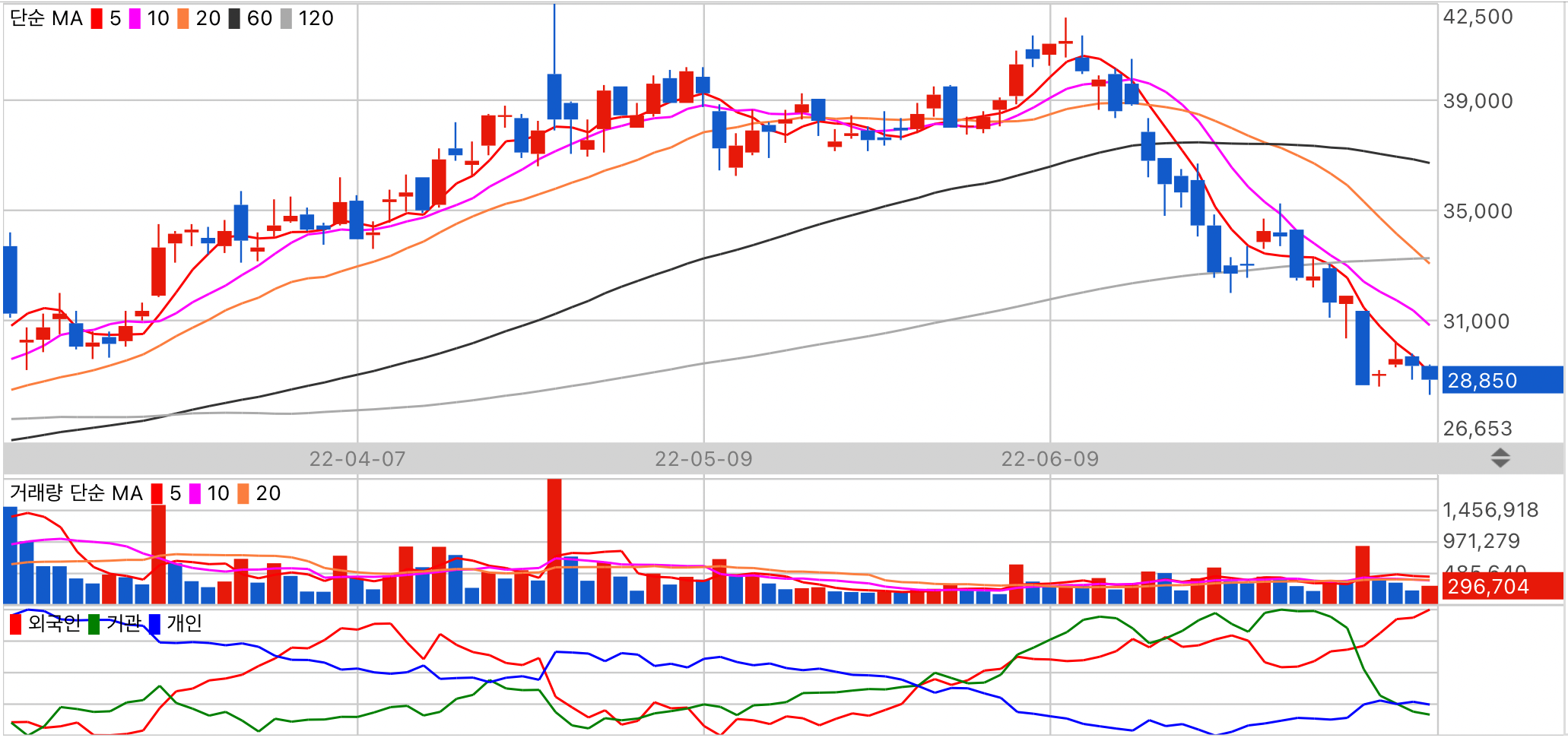Click the magenta volume 10 MA swatch
Screen dimensions: 1568x741
pos(195,493)
